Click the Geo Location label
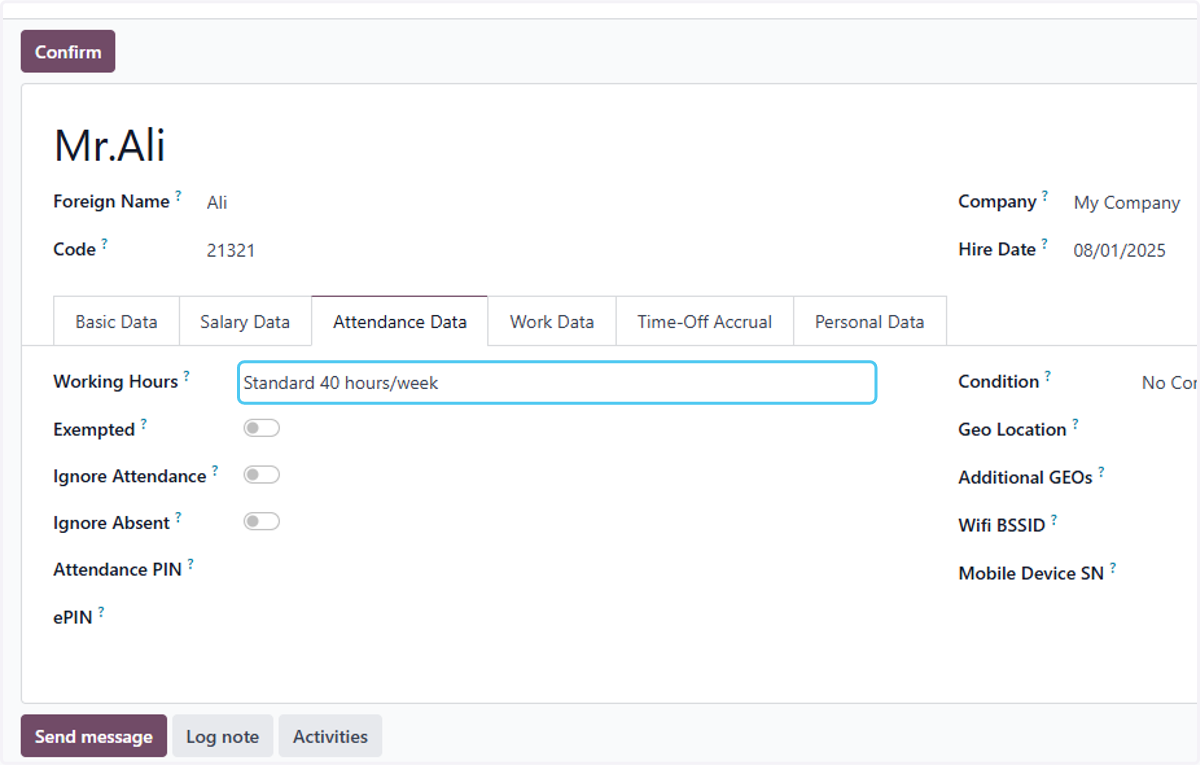Image resolution: width=1200 pixels, height=765 pixels. [1012, 430]
